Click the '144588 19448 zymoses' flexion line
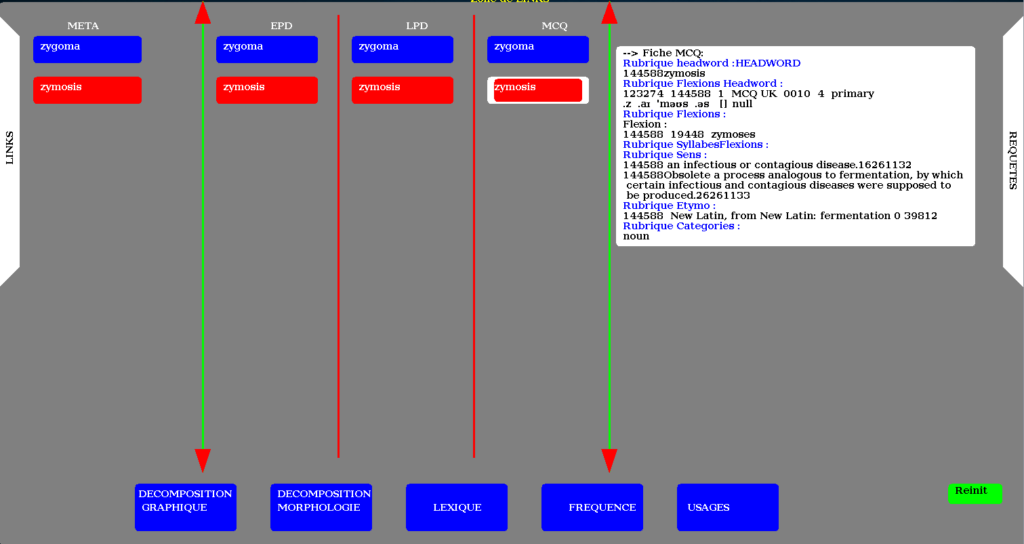This screenshot has width=1024, height=544. point(689,135)
